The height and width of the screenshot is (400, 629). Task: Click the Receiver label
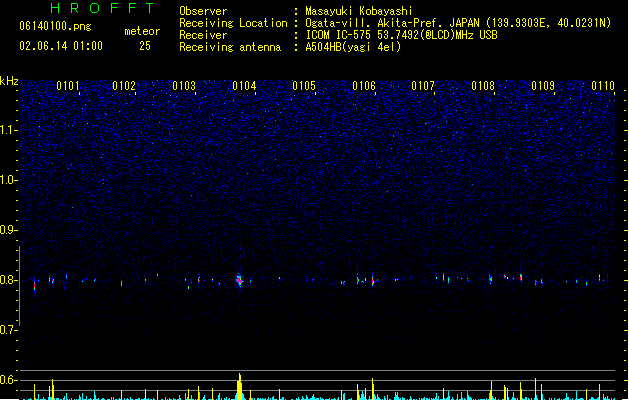[203, 35]
